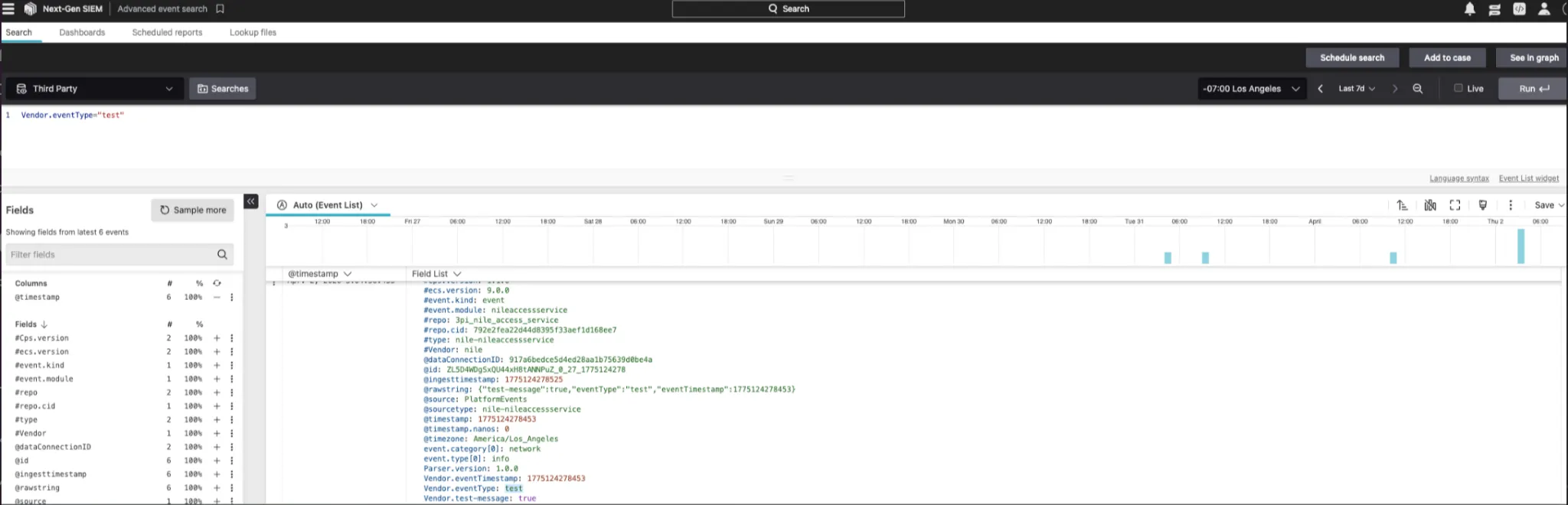Click the Add to case button
Viewport: 1568px width, 505px height.
point(1447,57)
